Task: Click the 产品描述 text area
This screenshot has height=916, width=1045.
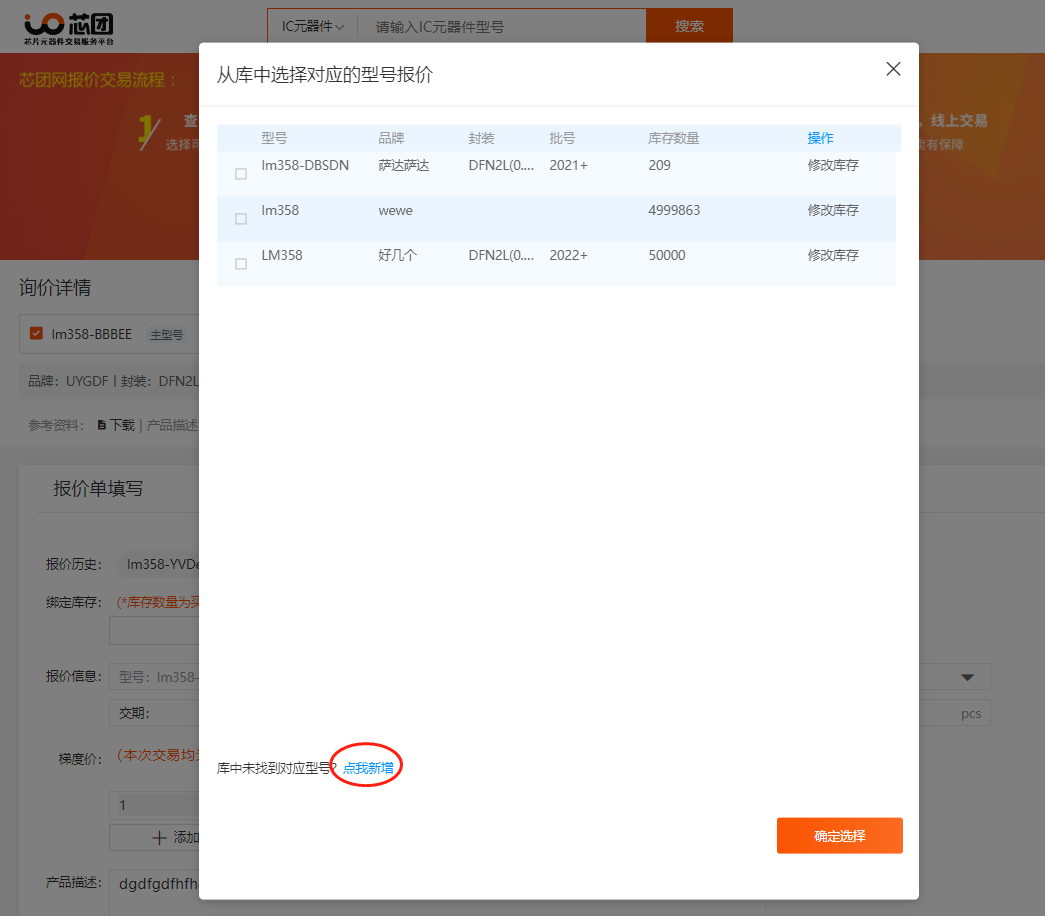Action: coord(154,892)
